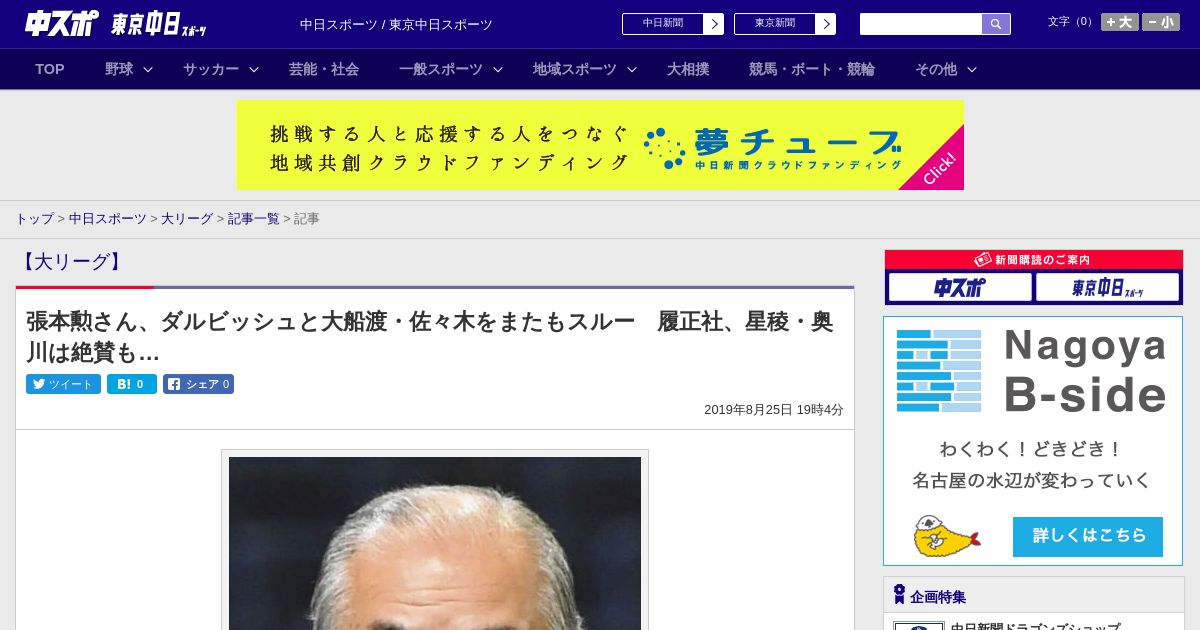Click the 東京中日スポーツ subscription button in sidebar
The width and height of the screenshot is (1200, 630).
click(x=1107, y=288)
